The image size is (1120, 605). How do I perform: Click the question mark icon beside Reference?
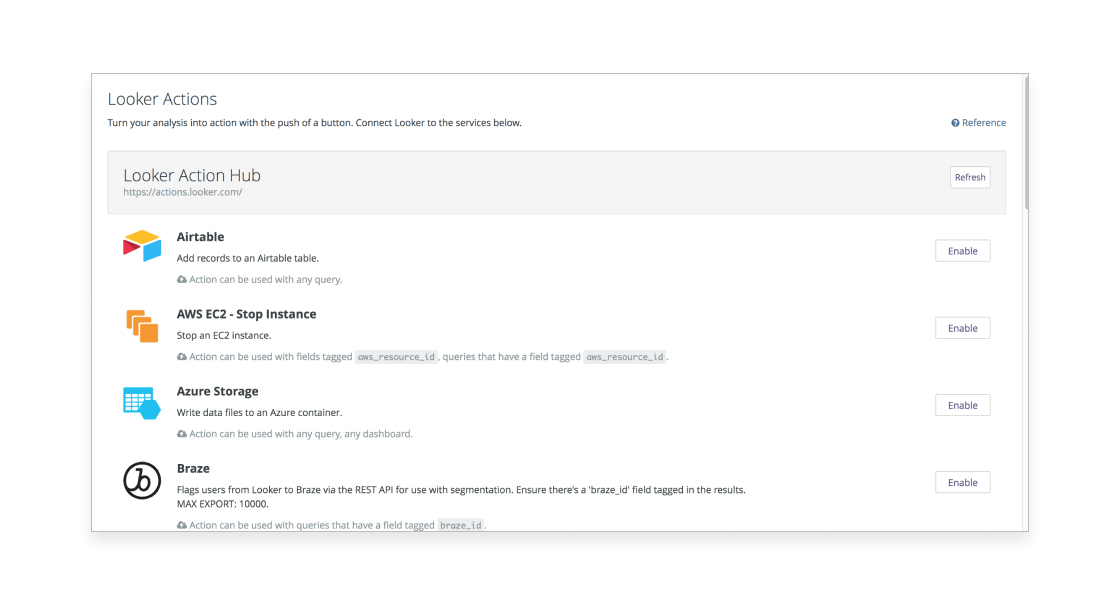pyautogui.click(x=955, y=123)
